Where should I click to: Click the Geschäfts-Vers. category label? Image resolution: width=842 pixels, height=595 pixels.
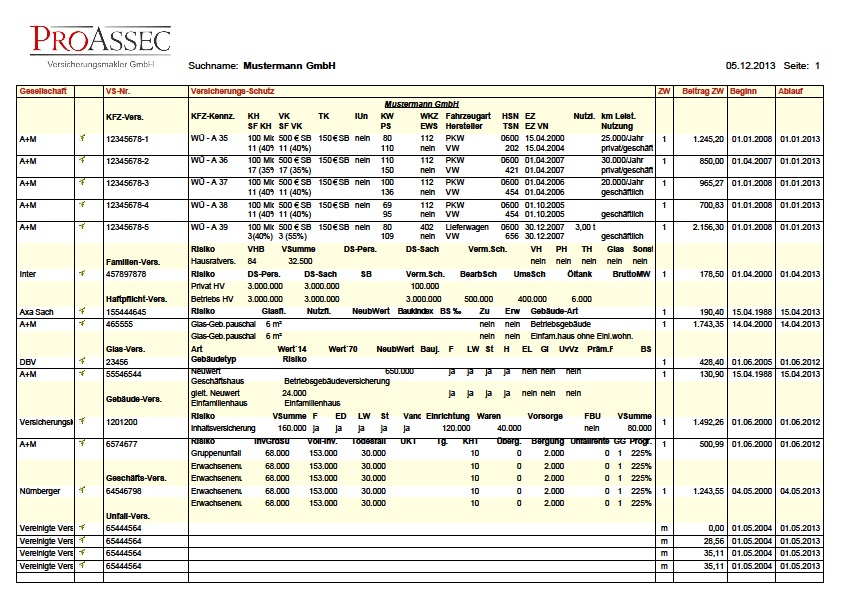pyautogui.click(x=136, y=478)
